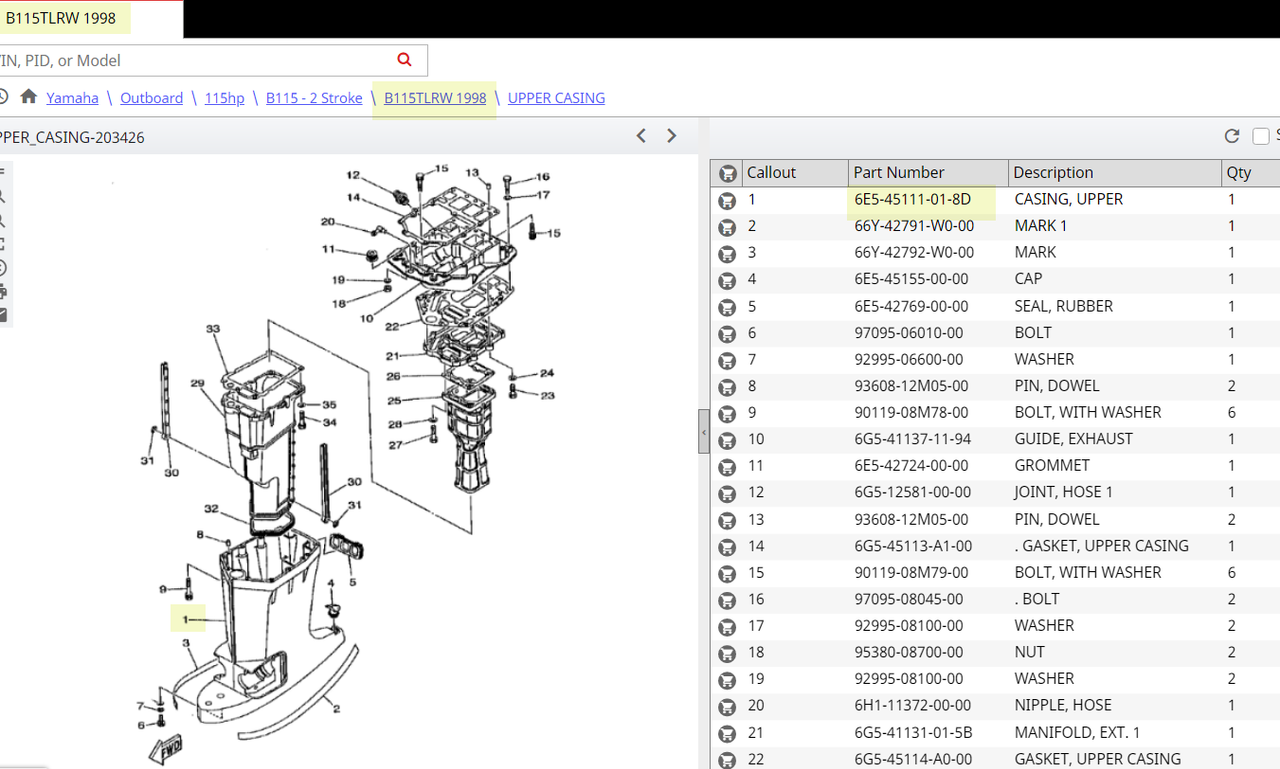Add SEAL, RUBBER to cart
1280x769 pixels.
click(727, 307)
